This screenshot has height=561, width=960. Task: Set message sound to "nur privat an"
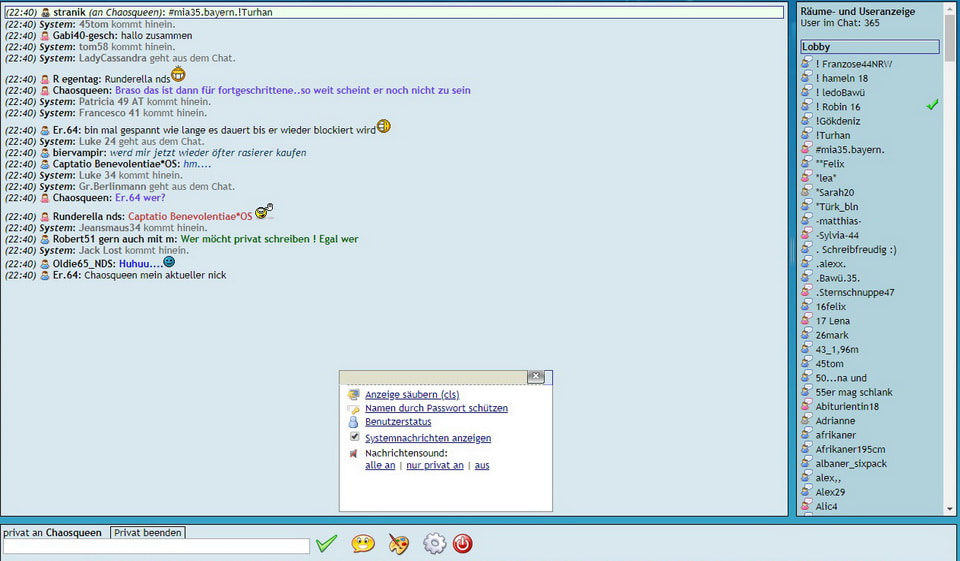tap(433, 466)
